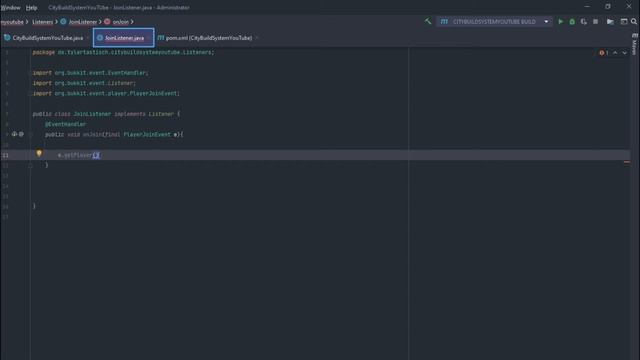Open the CITYBUILDSYSTEMYOUTUBE BUILD run configuration dropdown
The height and width of the screenshot is (360, 640).
click(494, 22)
